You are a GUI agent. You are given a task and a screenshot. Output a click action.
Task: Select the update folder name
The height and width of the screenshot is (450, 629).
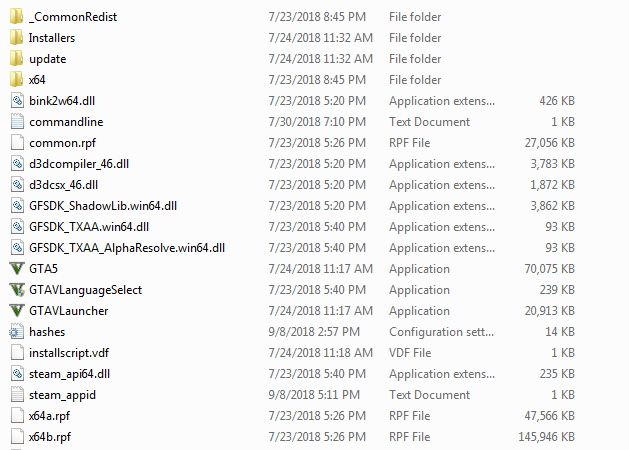pos(48,59)
